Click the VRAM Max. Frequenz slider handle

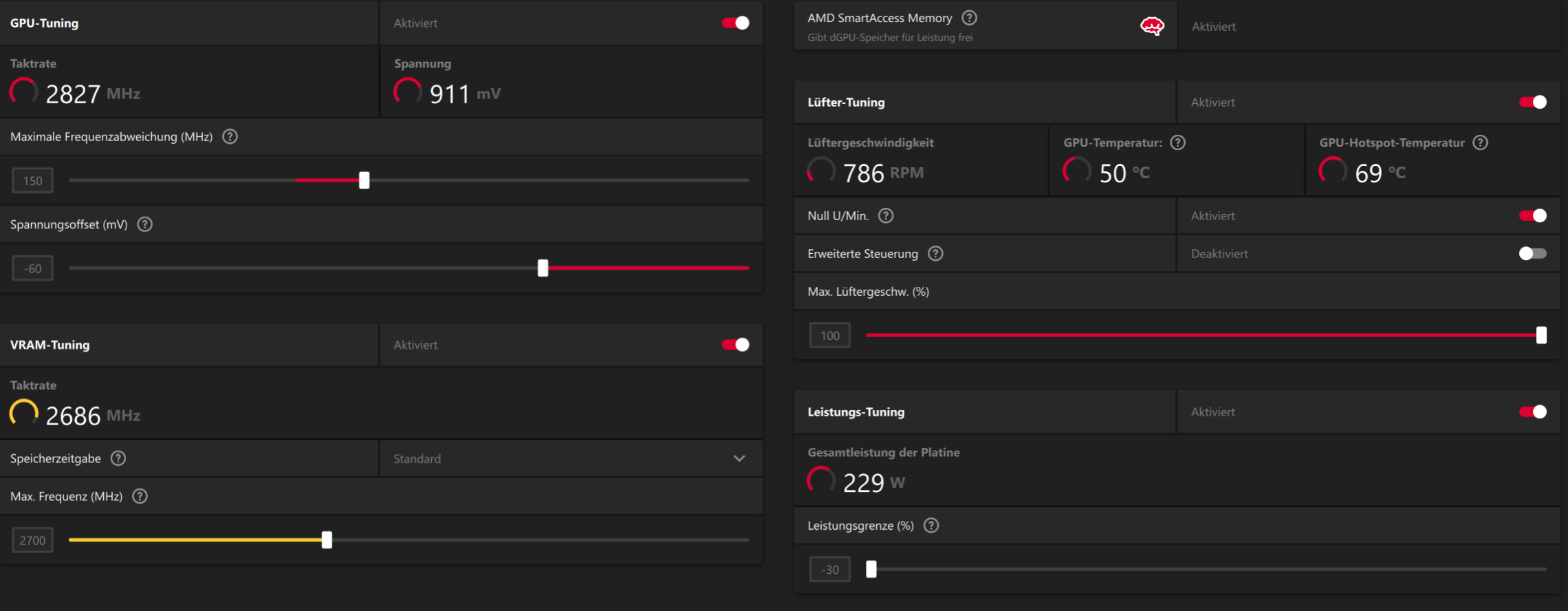tap(327, 540)
